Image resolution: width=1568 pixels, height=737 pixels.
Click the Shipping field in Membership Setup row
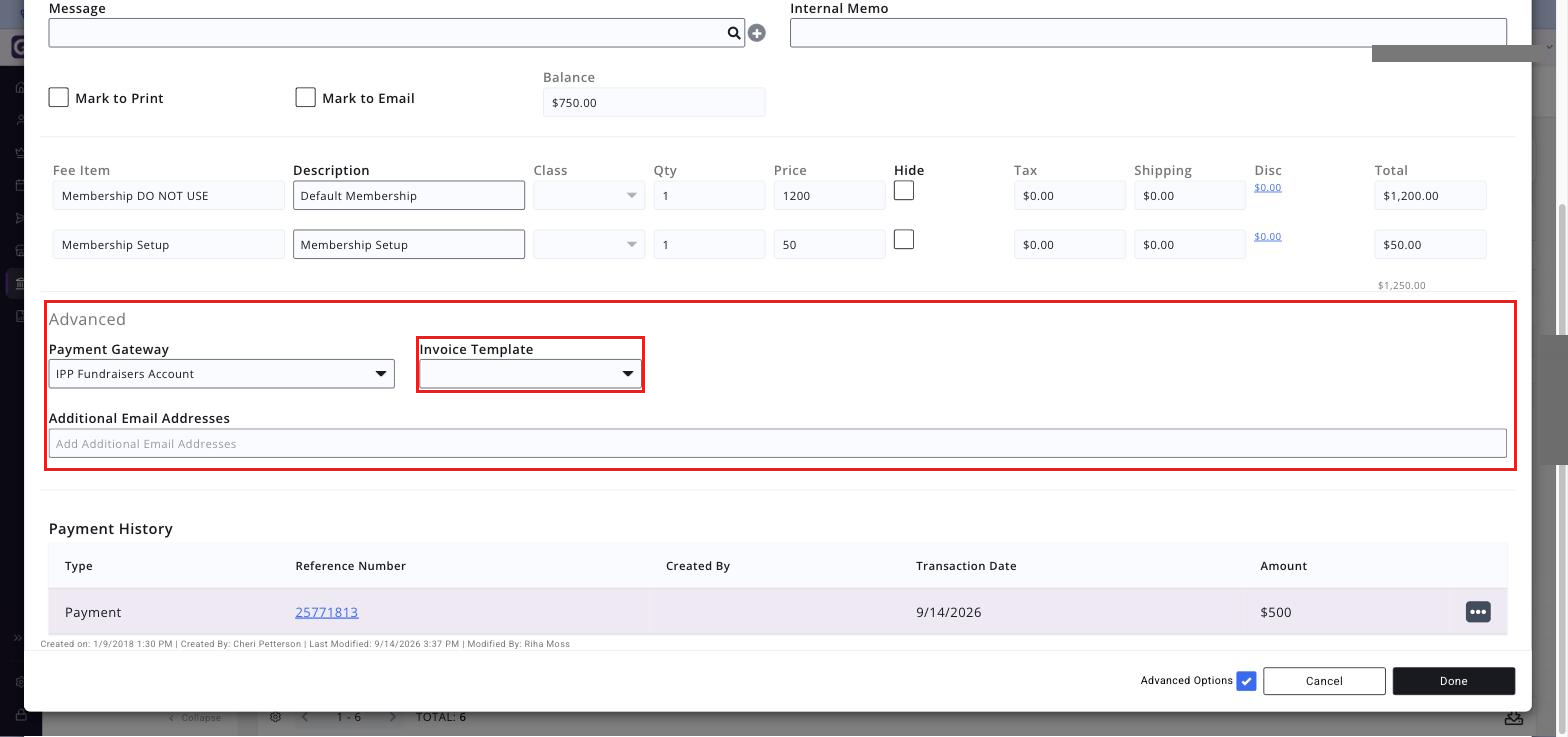point(1189,244)
